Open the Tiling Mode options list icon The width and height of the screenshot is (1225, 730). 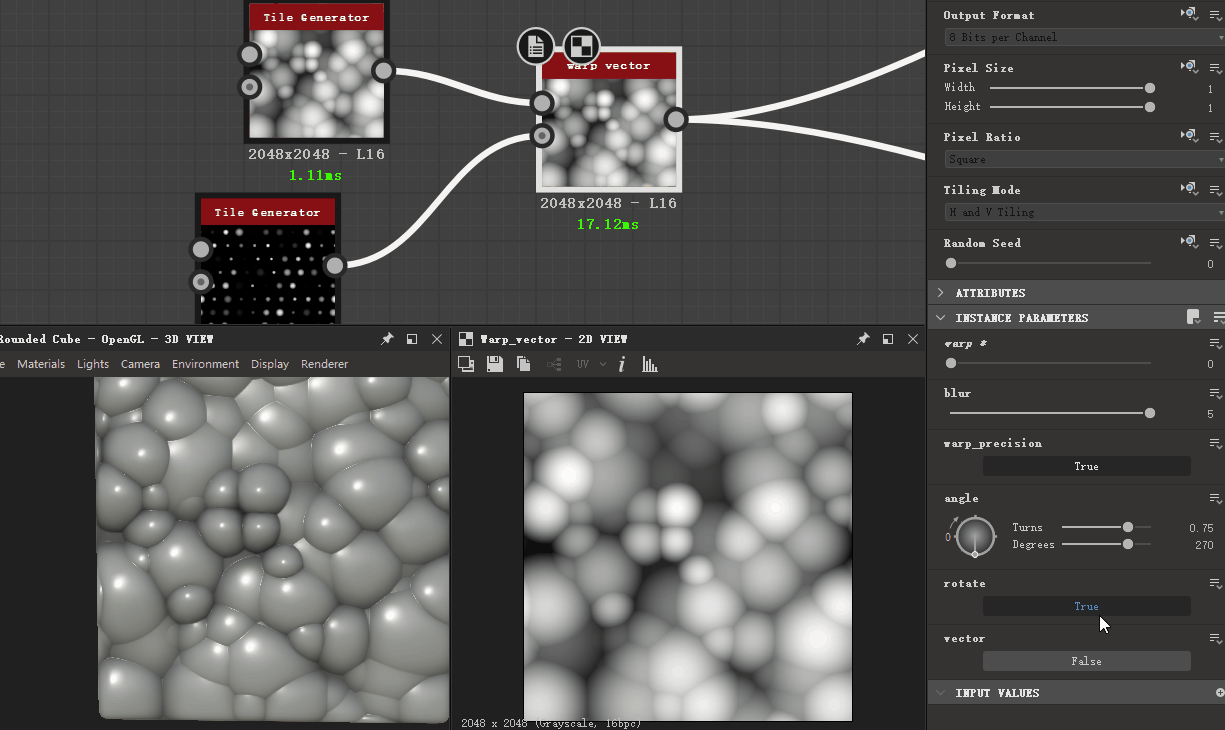(x=1215, y=190)
